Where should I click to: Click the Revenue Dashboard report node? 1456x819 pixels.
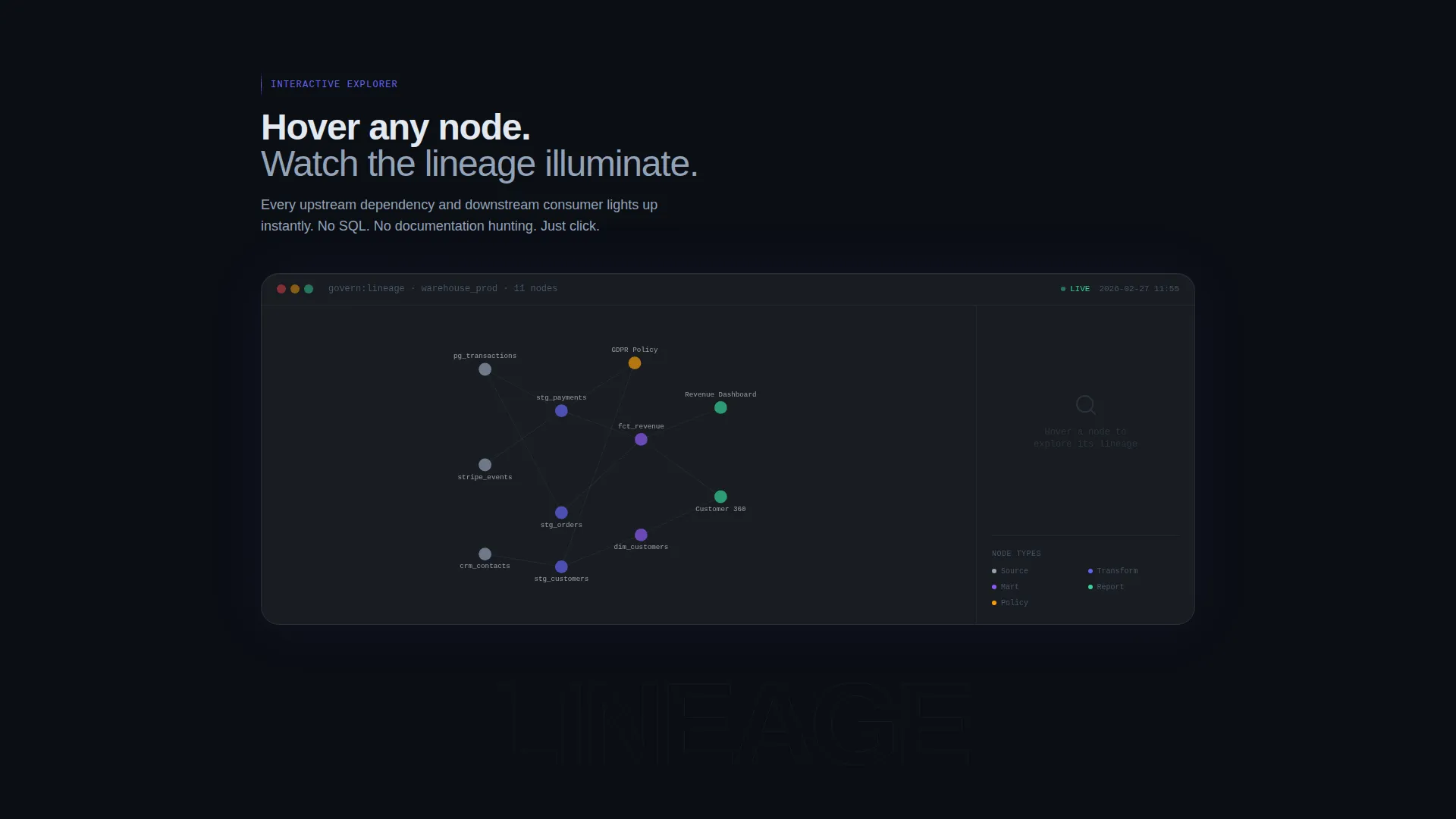[720, 408]
